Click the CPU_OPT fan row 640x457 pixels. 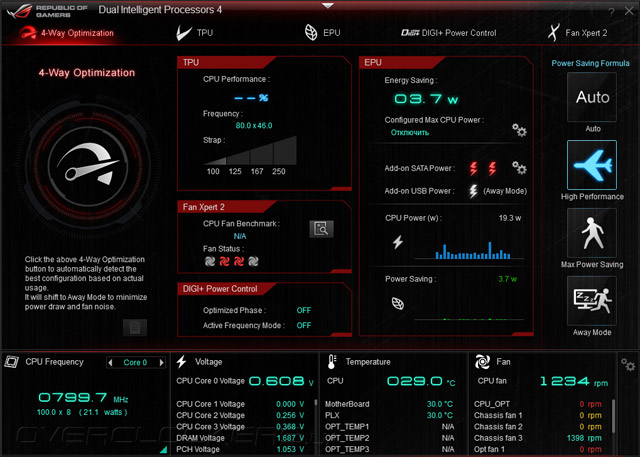[538, 404]
